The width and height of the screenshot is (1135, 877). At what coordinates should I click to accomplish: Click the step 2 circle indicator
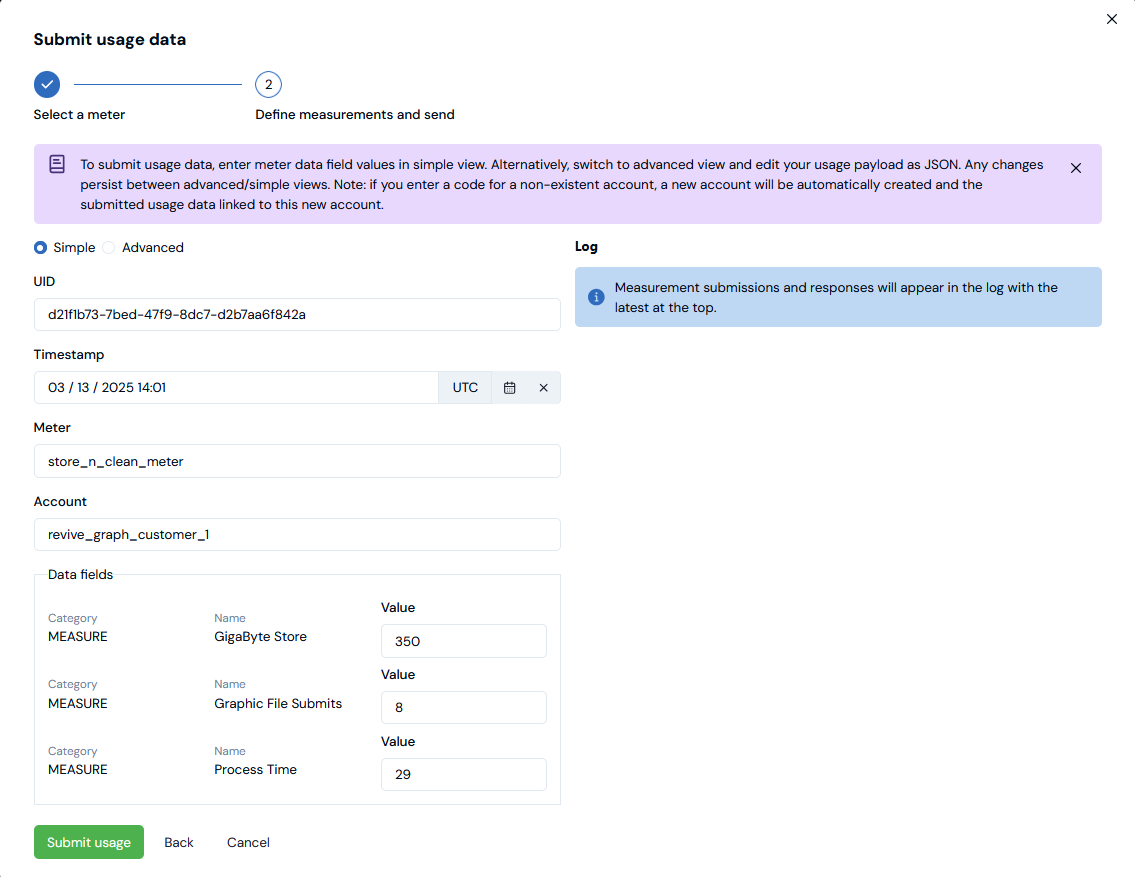click(x=268, y=85)
